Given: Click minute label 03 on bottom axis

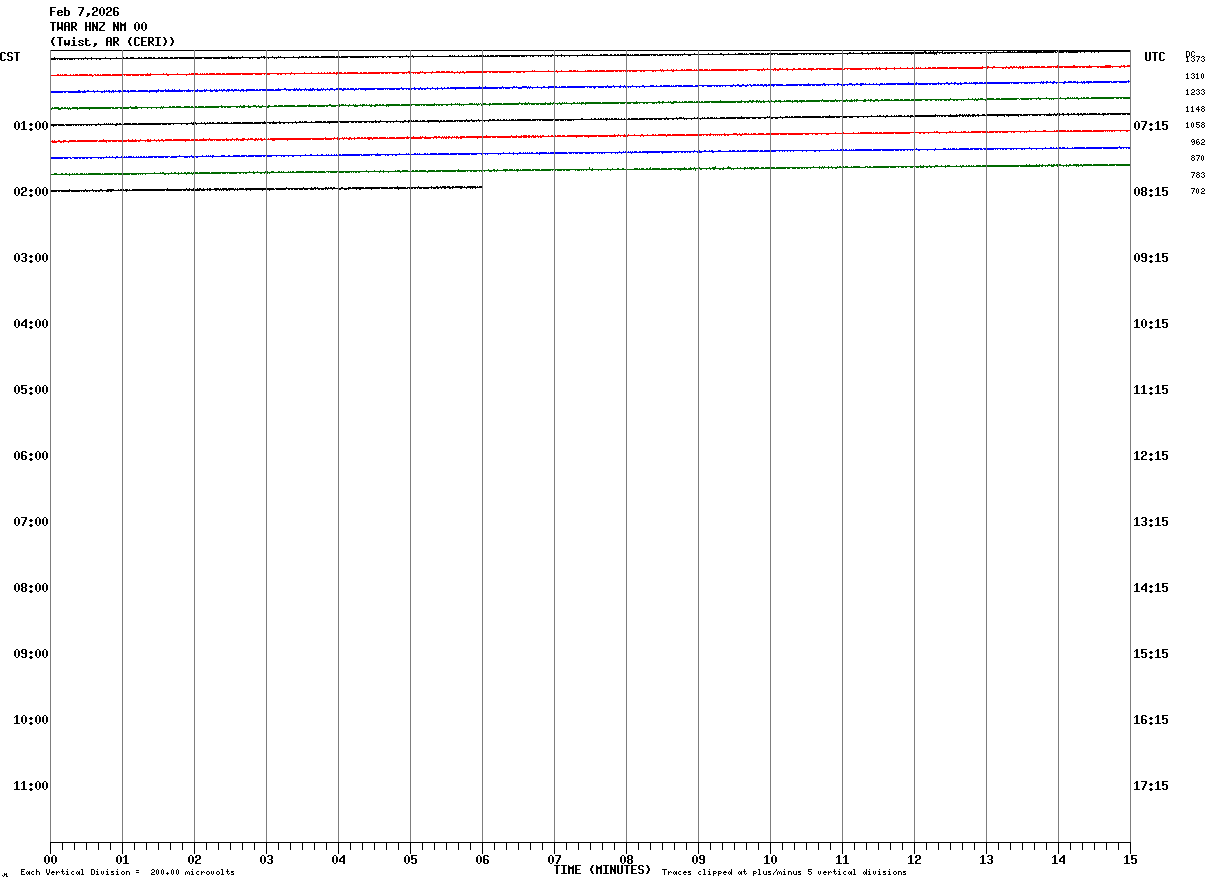Looking at the screenshot, I should [x=266, y=859].
